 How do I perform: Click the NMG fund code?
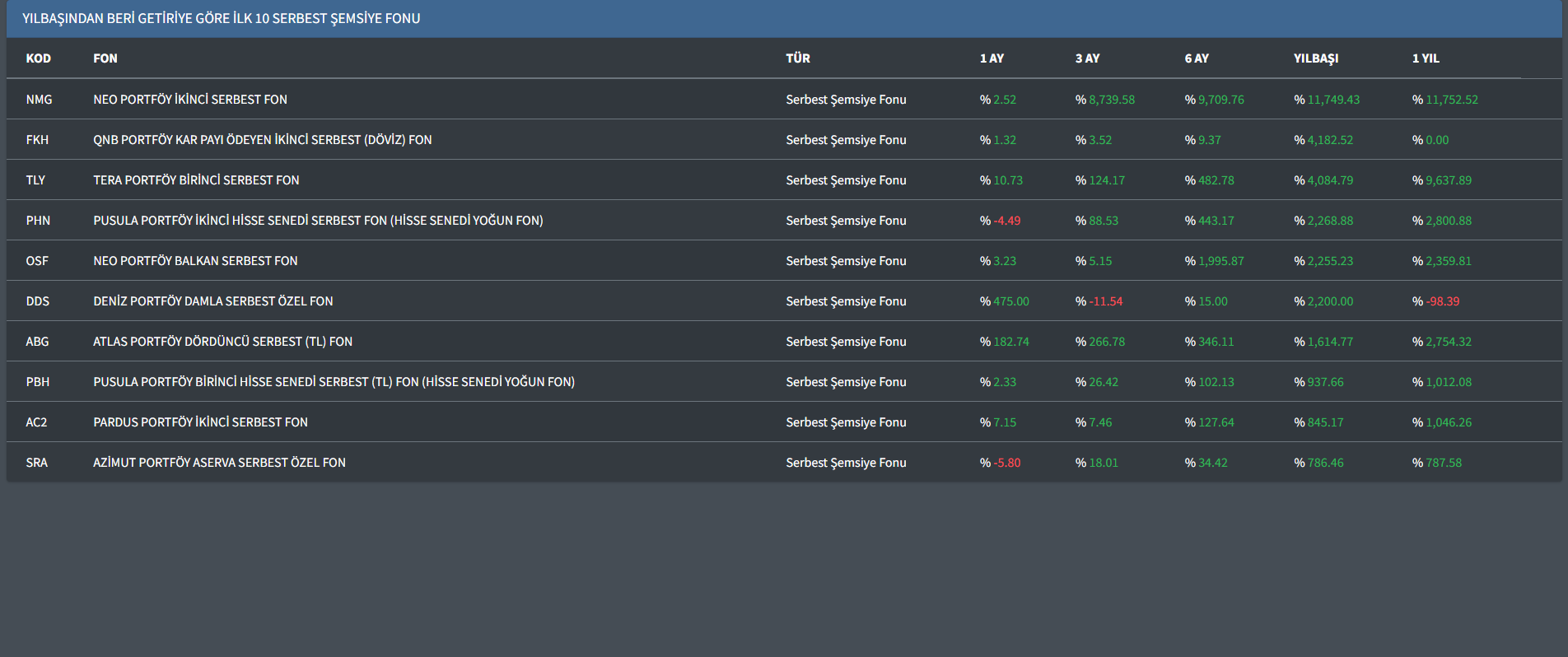click(39, 100)
